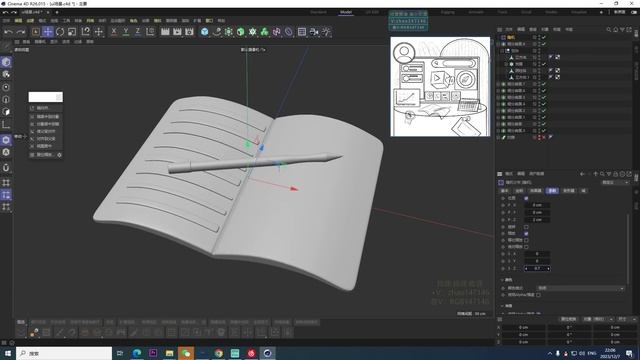Collapse the null group in the Object Manager
The image size is (640, 360).
(502, 51)
